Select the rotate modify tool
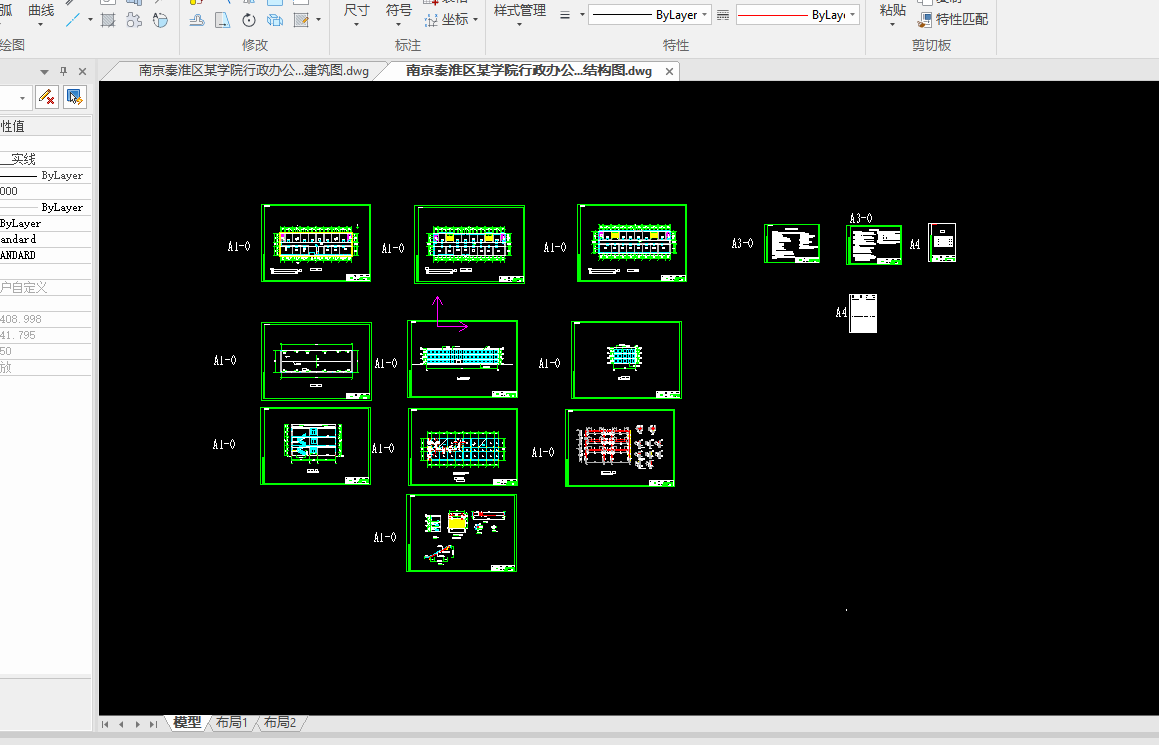This screenshot has width=1159, height=745. pyautogui.click(x=249, y=20)
